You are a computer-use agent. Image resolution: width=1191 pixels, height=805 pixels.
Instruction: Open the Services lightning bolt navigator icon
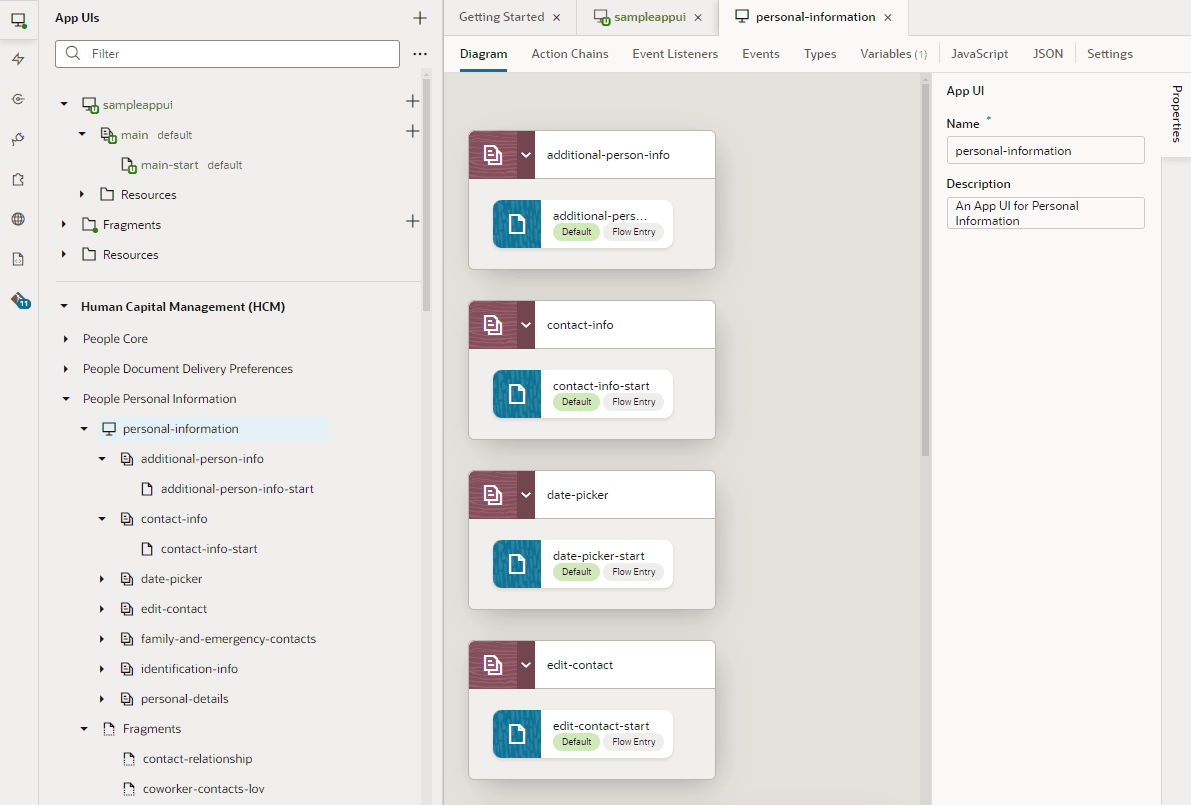click(x=18, y=59)
